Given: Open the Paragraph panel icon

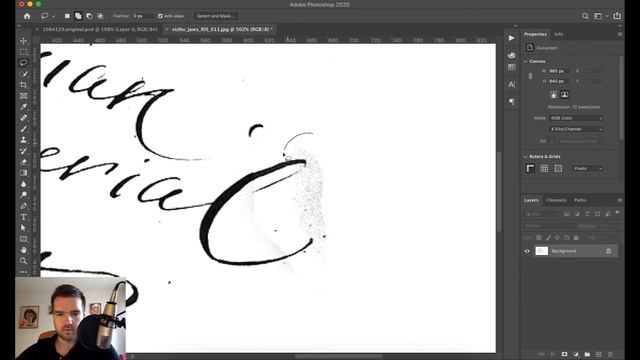Looking at the screenshot, I should coord(511,101).
